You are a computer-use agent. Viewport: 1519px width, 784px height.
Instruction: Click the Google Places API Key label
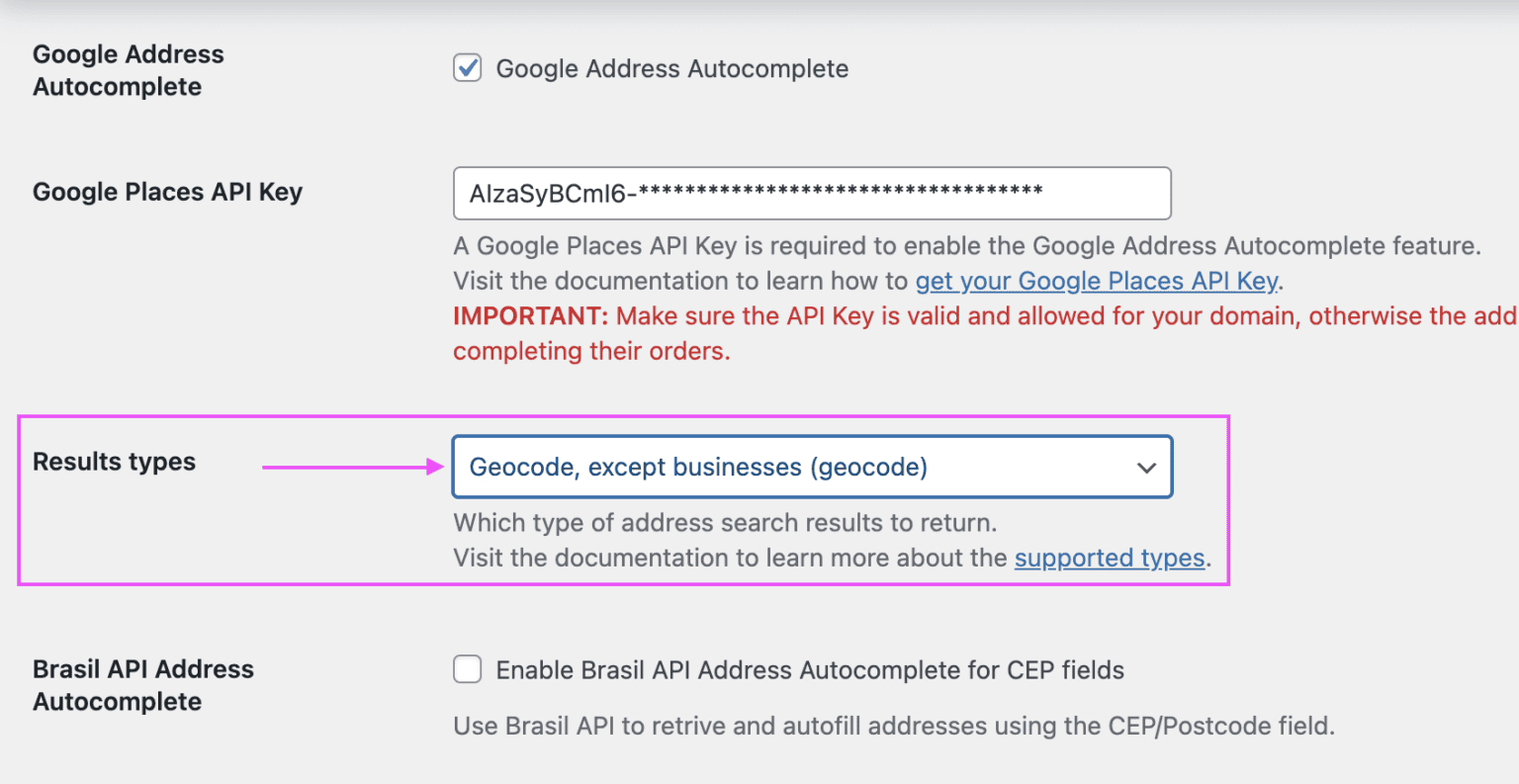[167, 191]
